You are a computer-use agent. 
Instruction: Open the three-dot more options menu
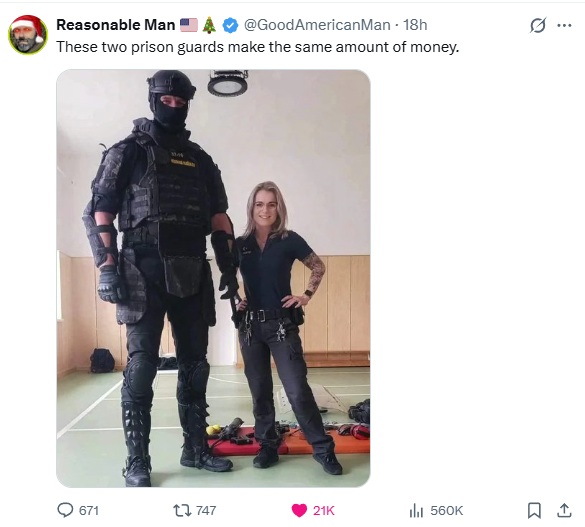pos(564,25)
